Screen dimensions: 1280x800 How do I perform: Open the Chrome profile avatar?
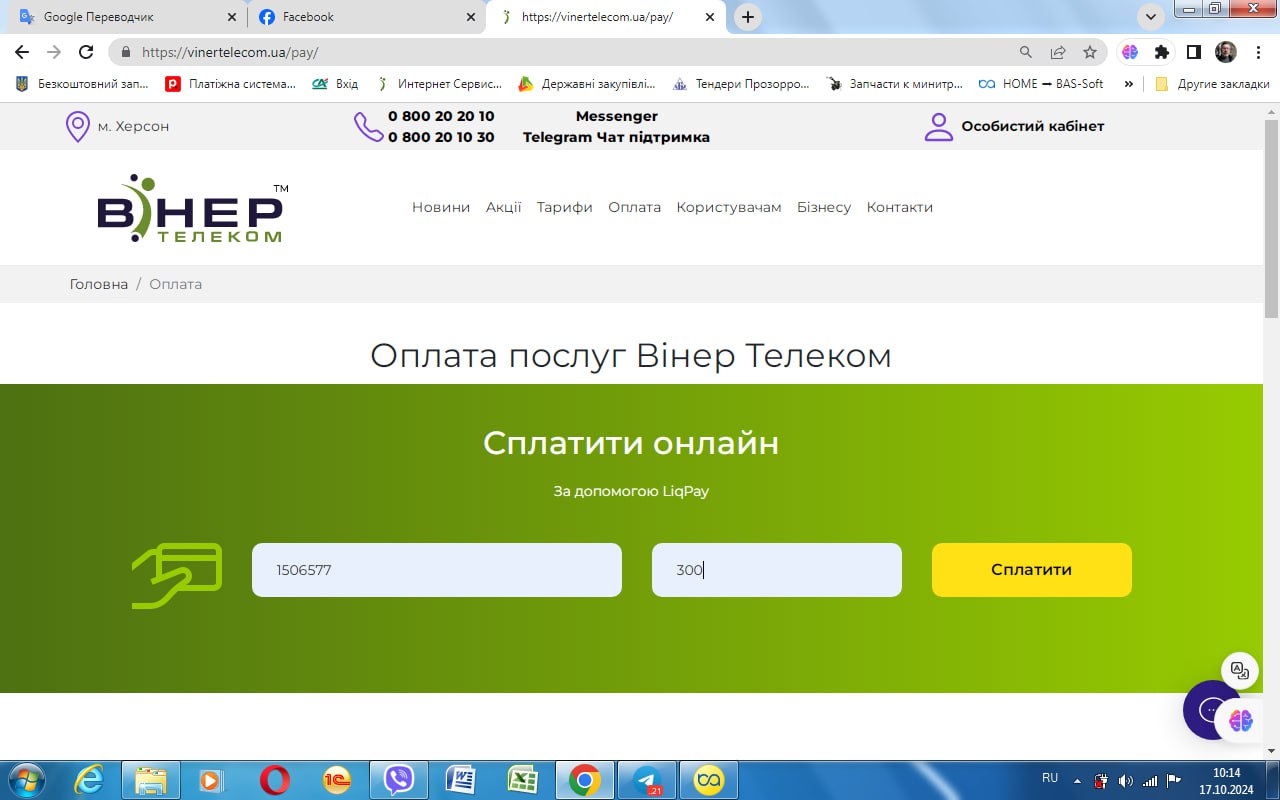pyautogui.click(x=1225, y=52)
